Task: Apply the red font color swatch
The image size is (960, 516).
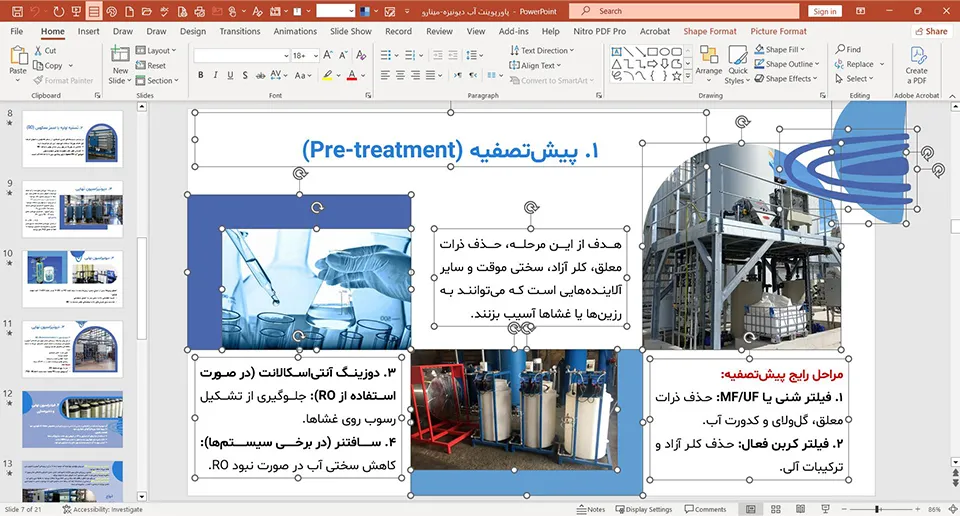Action: [351, 75]
